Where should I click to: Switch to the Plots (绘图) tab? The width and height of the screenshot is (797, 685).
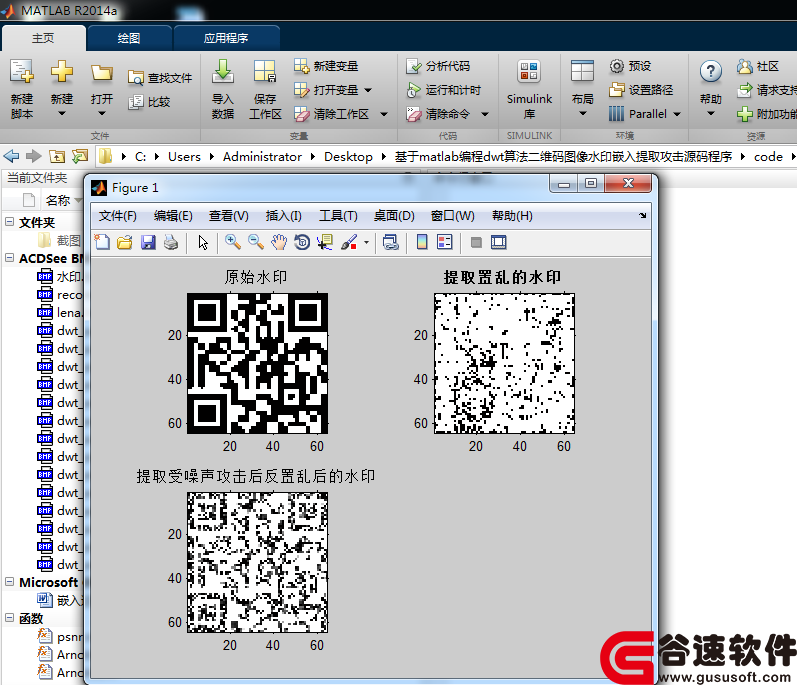pyautogui.click(x=129, y=38)
